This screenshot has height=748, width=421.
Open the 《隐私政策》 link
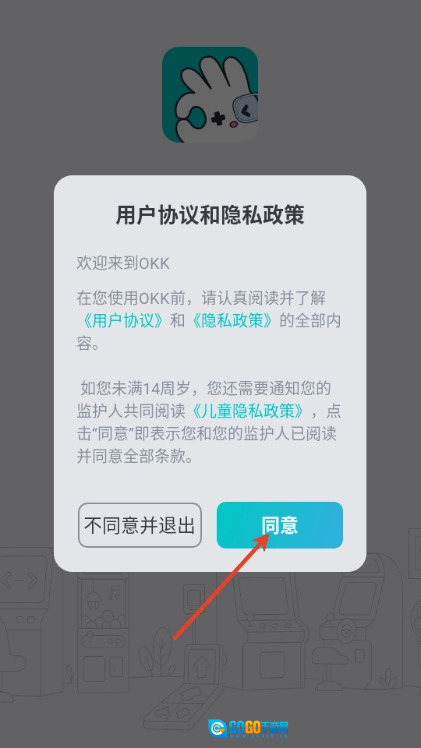[x=233, y=321]
